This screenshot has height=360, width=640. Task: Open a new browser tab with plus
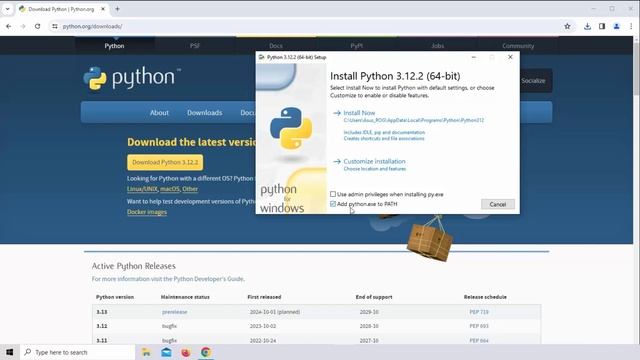(x=117, y=9)
